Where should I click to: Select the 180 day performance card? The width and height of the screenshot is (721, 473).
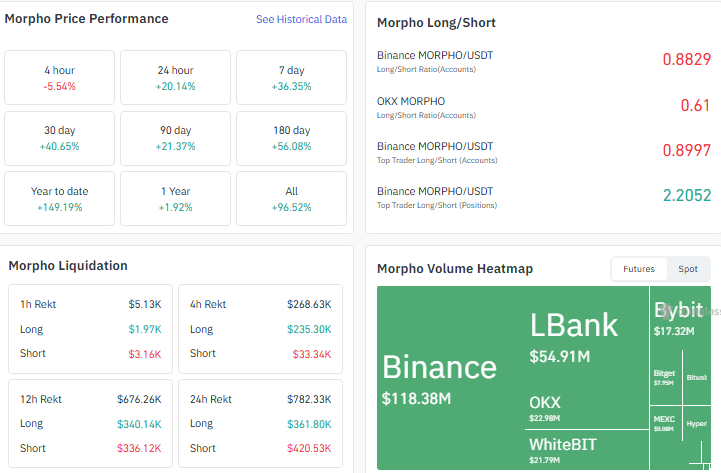coord(292,138)
